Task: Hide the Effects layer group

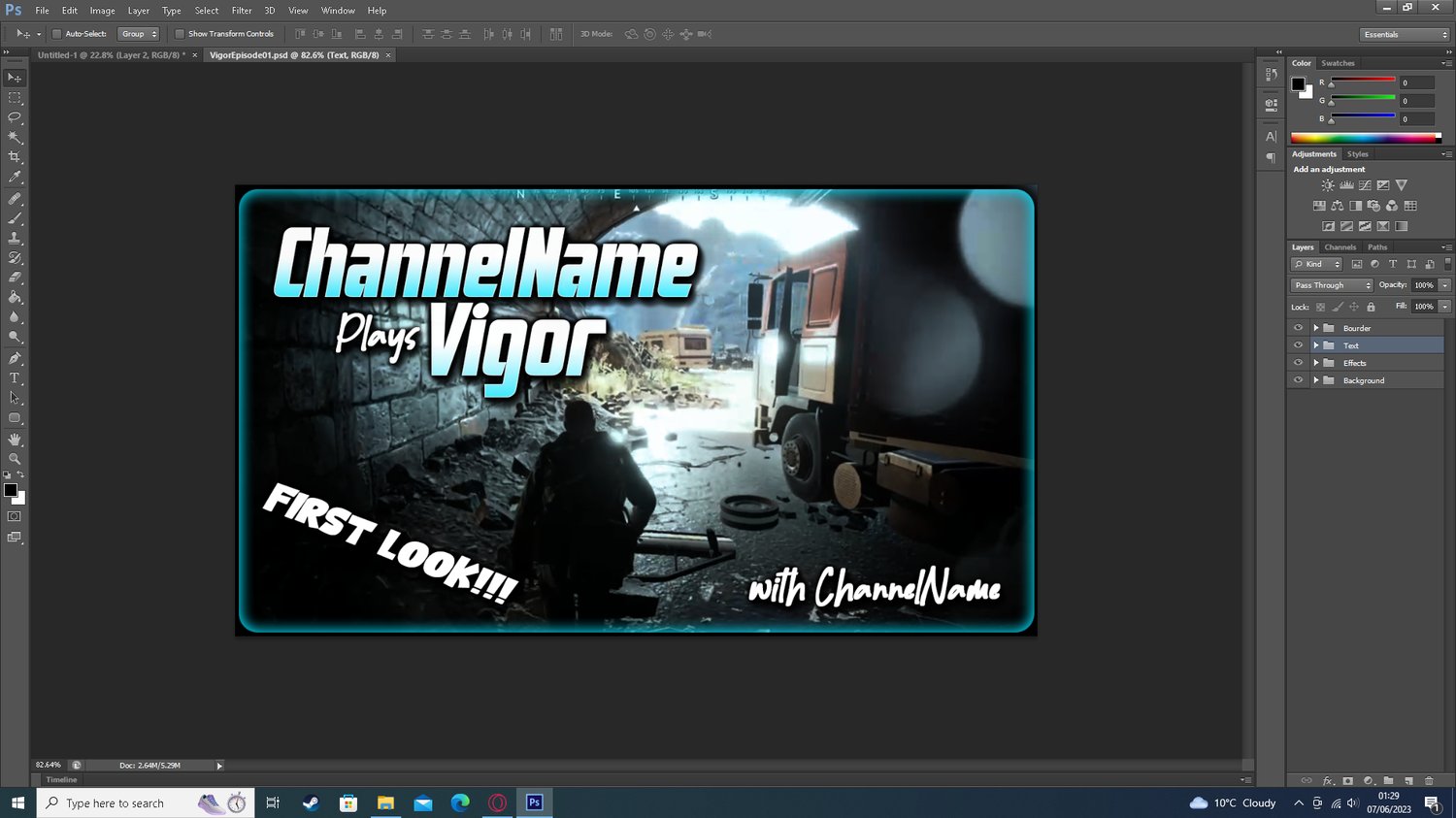Action: click(x=1298, y=363)
